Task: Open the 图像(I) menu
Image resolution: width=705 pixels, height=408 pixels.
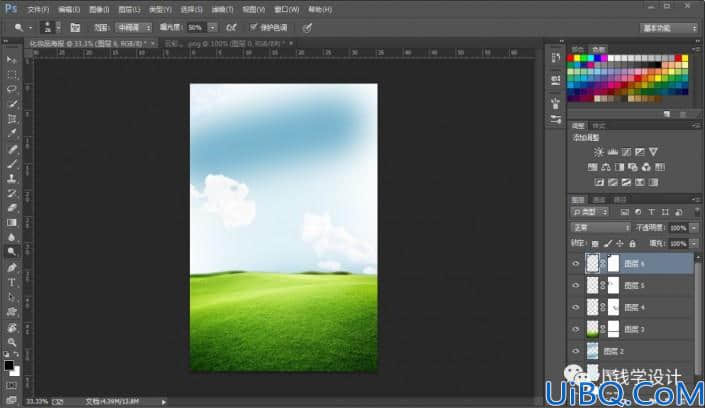Action: pos(99,9)
